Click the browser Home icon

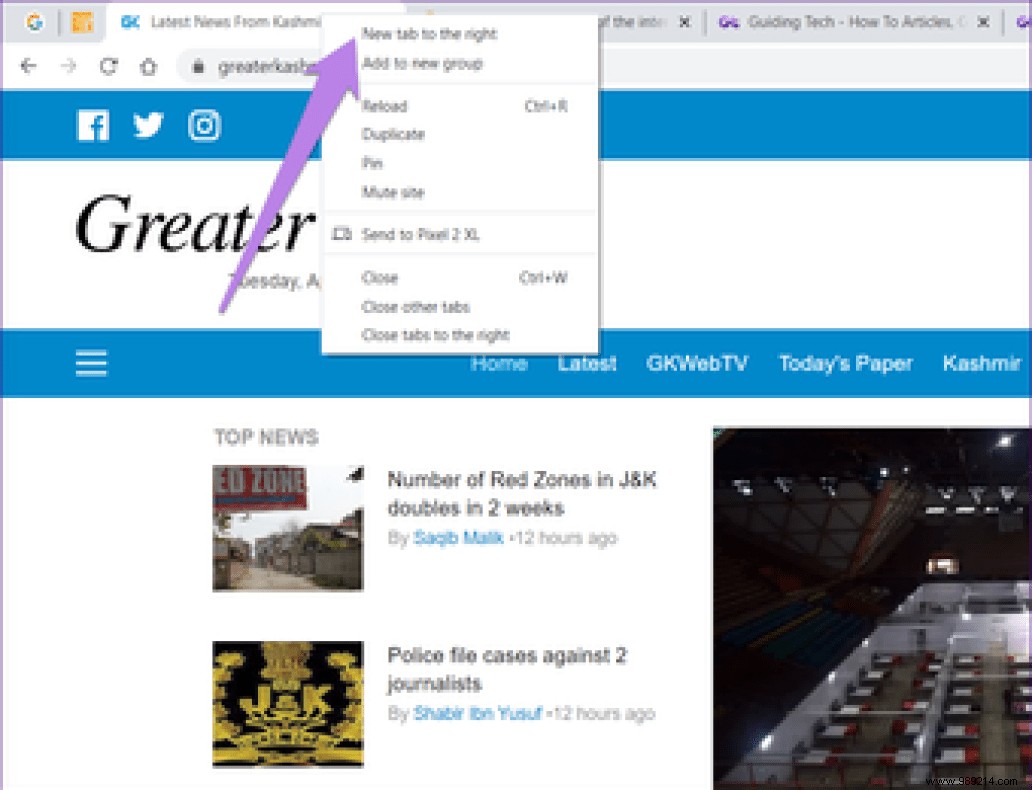[148, 64]
